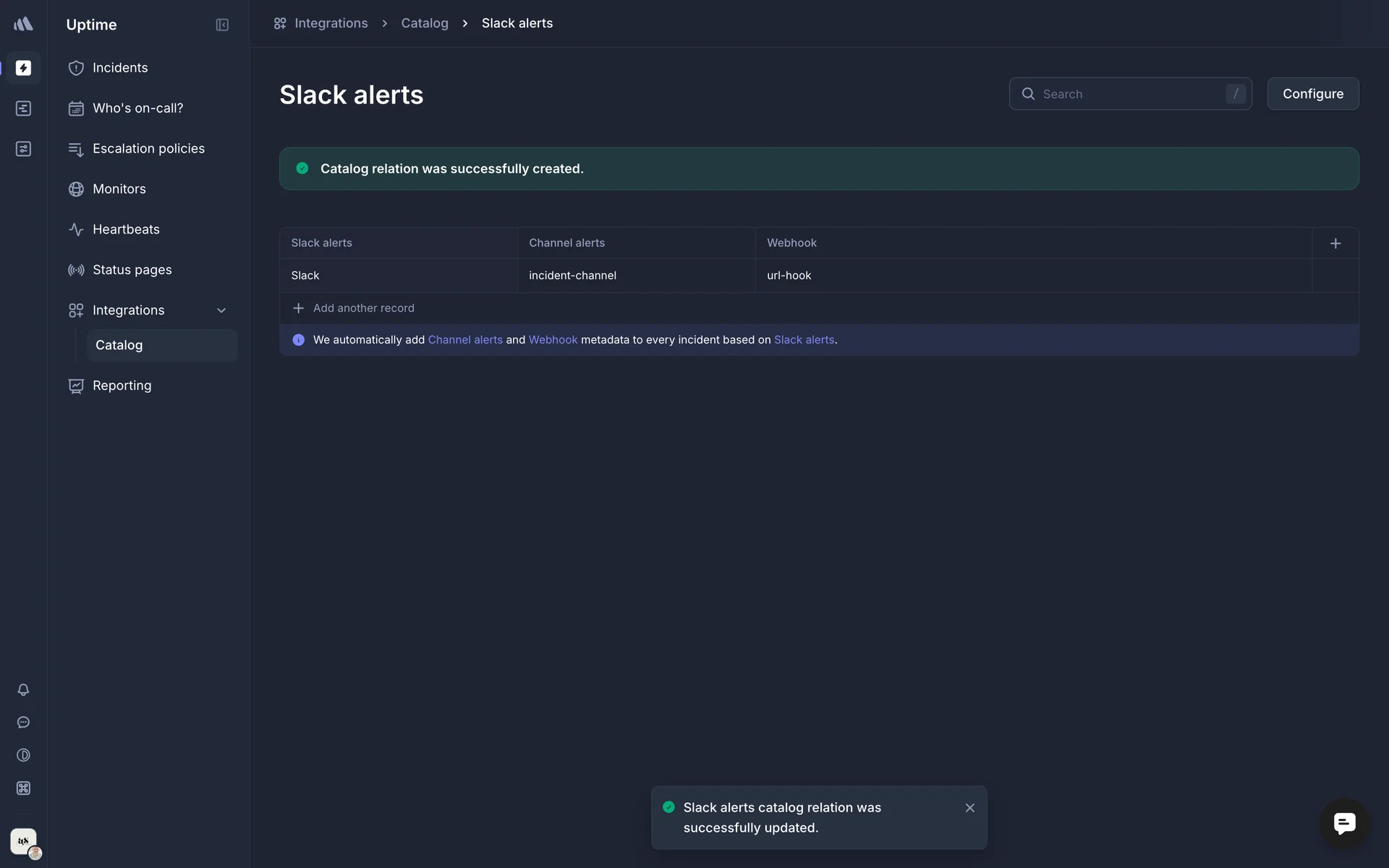Open the Incidents page
Image resolution: width=1389 pixels, height=868 pixels.
[120, 68]
